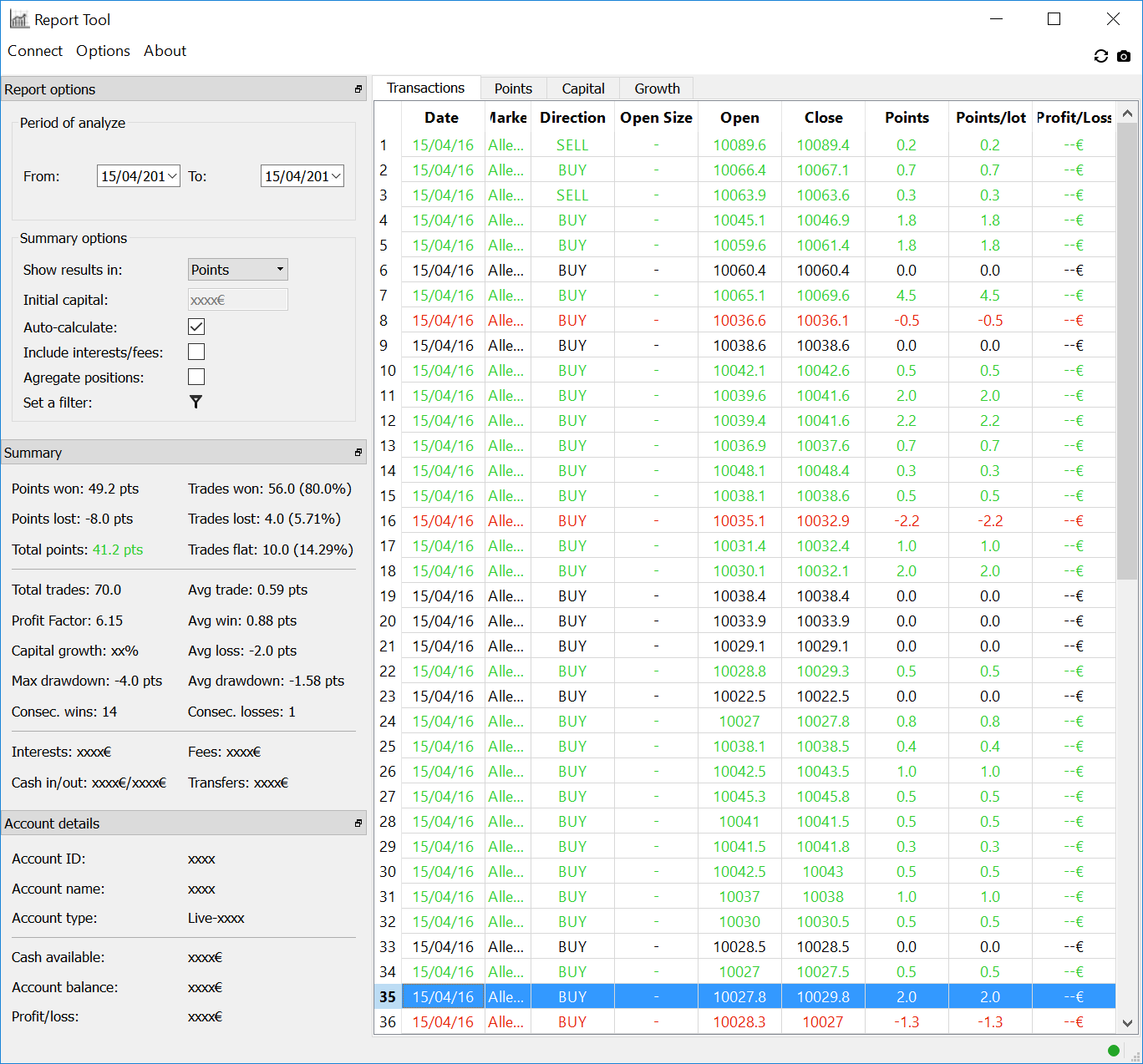The width and height of the screenshot is (1143, 1064).
Task: Switch to the Growth tab
Action: point(657,89)
